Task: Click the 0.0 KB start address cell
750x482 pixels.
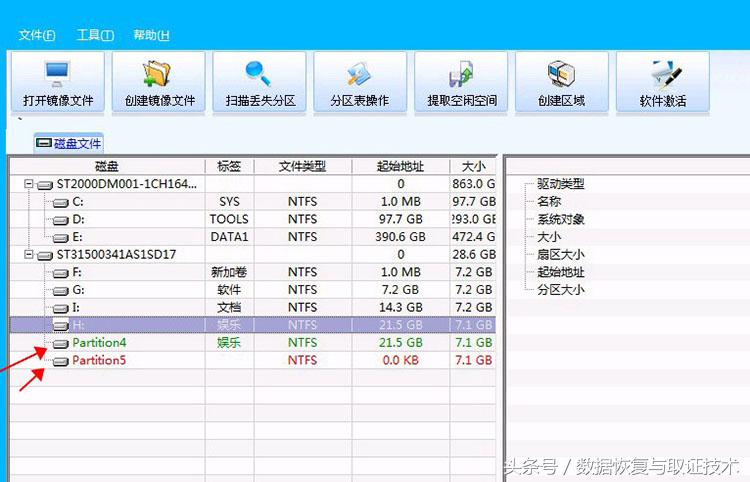Action: [x=400, y=360]
